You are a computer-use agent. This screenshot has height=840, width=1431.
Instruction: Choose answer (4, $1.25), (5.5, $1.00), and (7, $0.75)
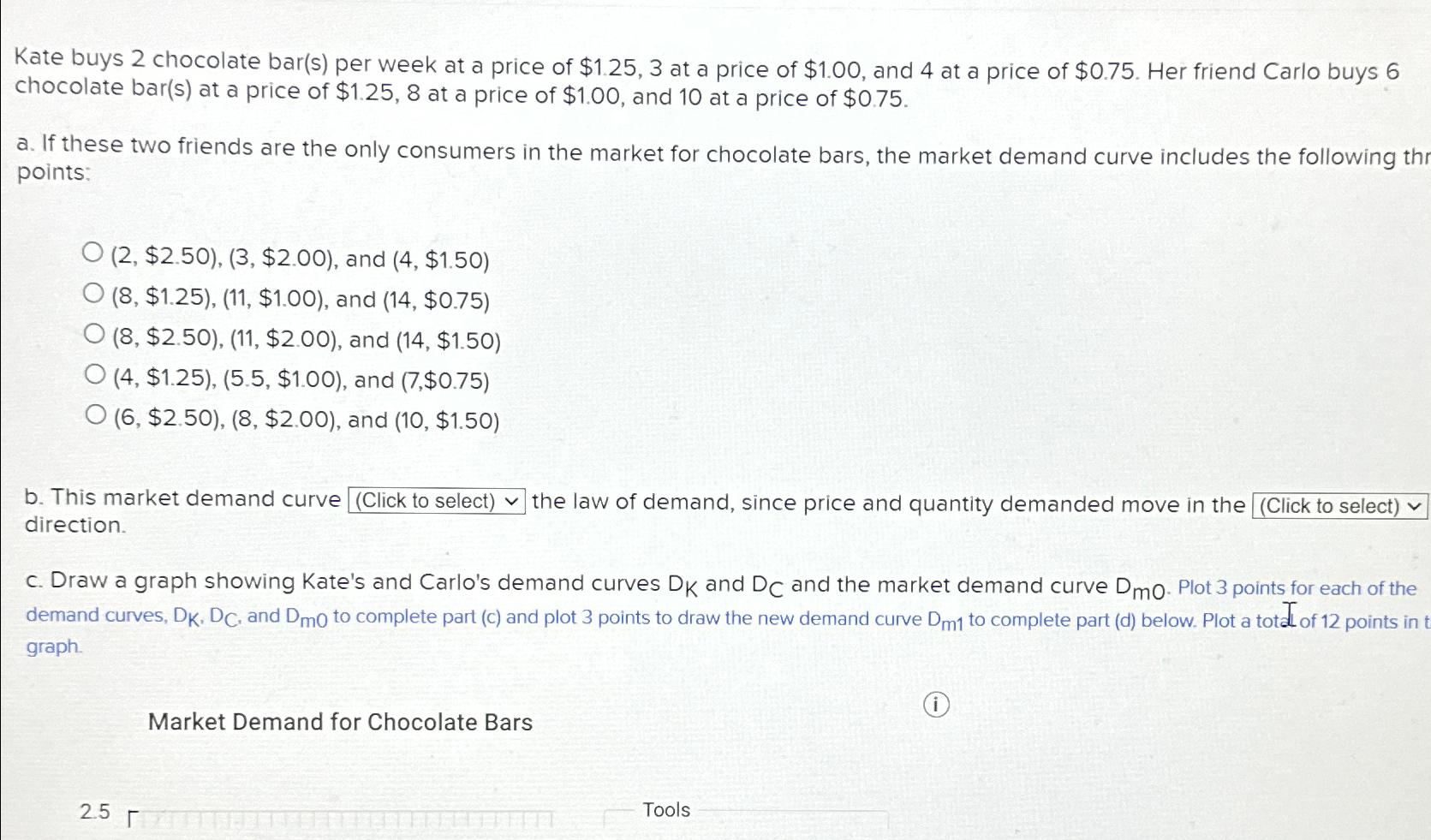coord(94,373)
